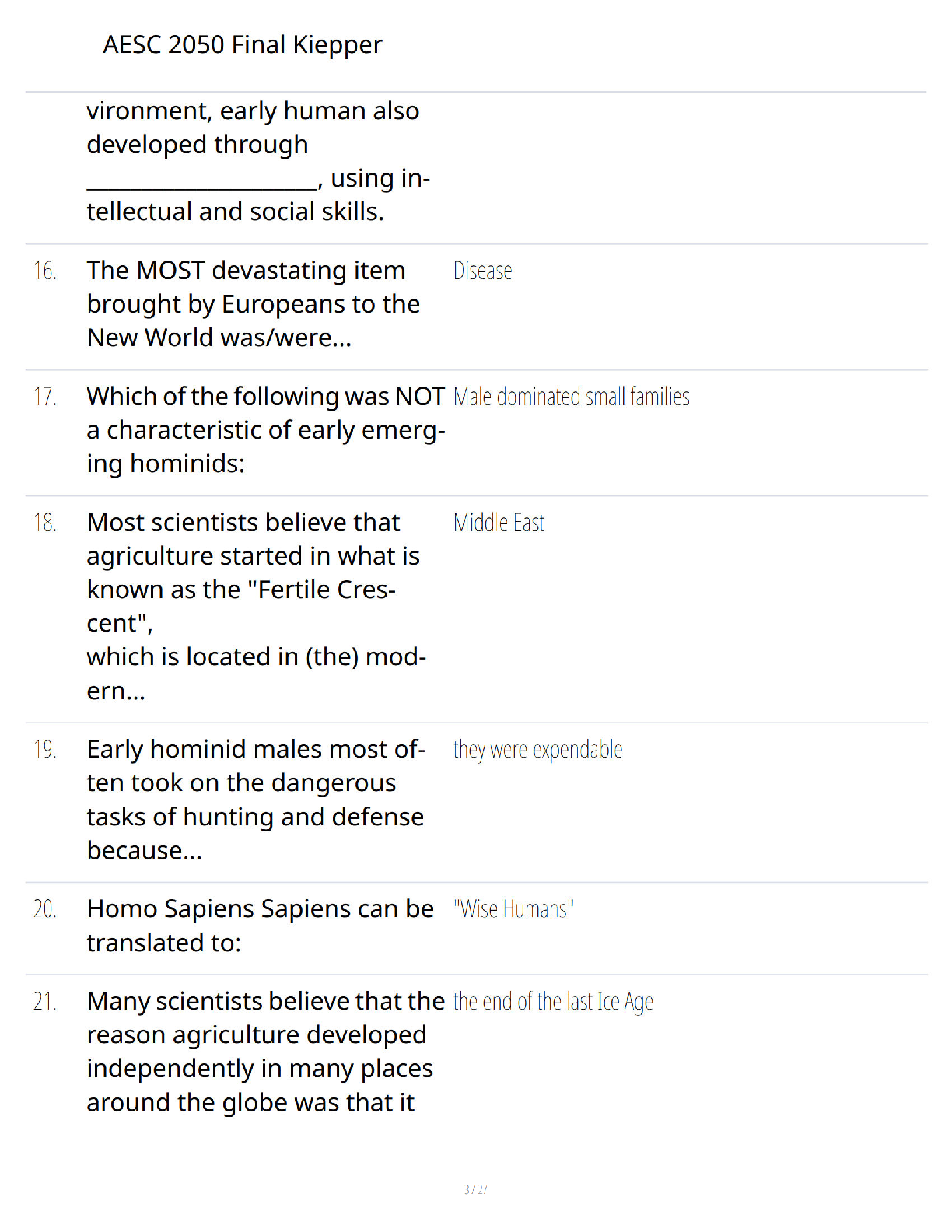The width and height of the screenshot is (952, 1232).
Task: Click question number 21
Action: [x=45, y=1001]
